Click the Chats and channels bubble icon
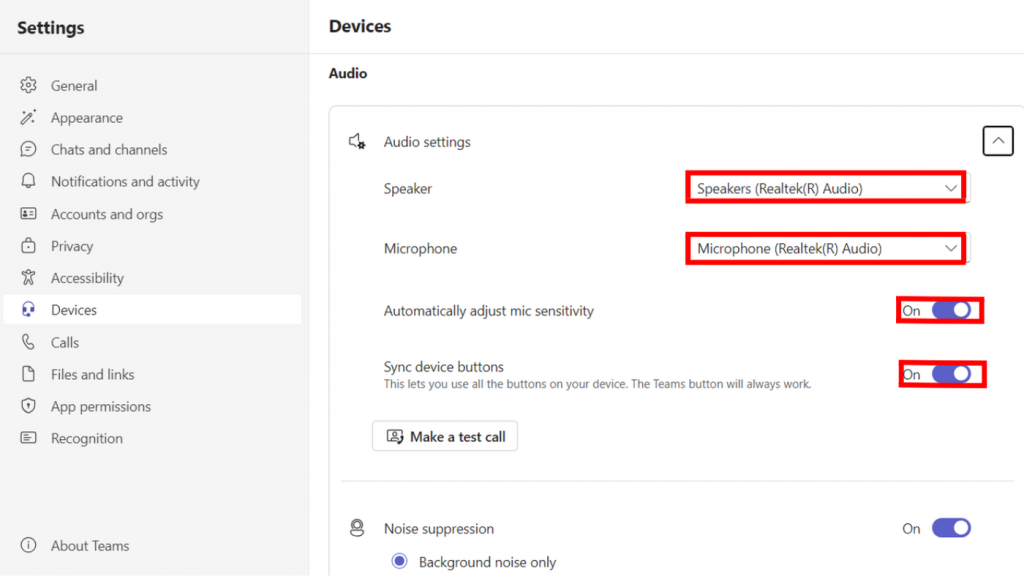Viewport: 1024px width, 576px height. (x=28, y=150)
